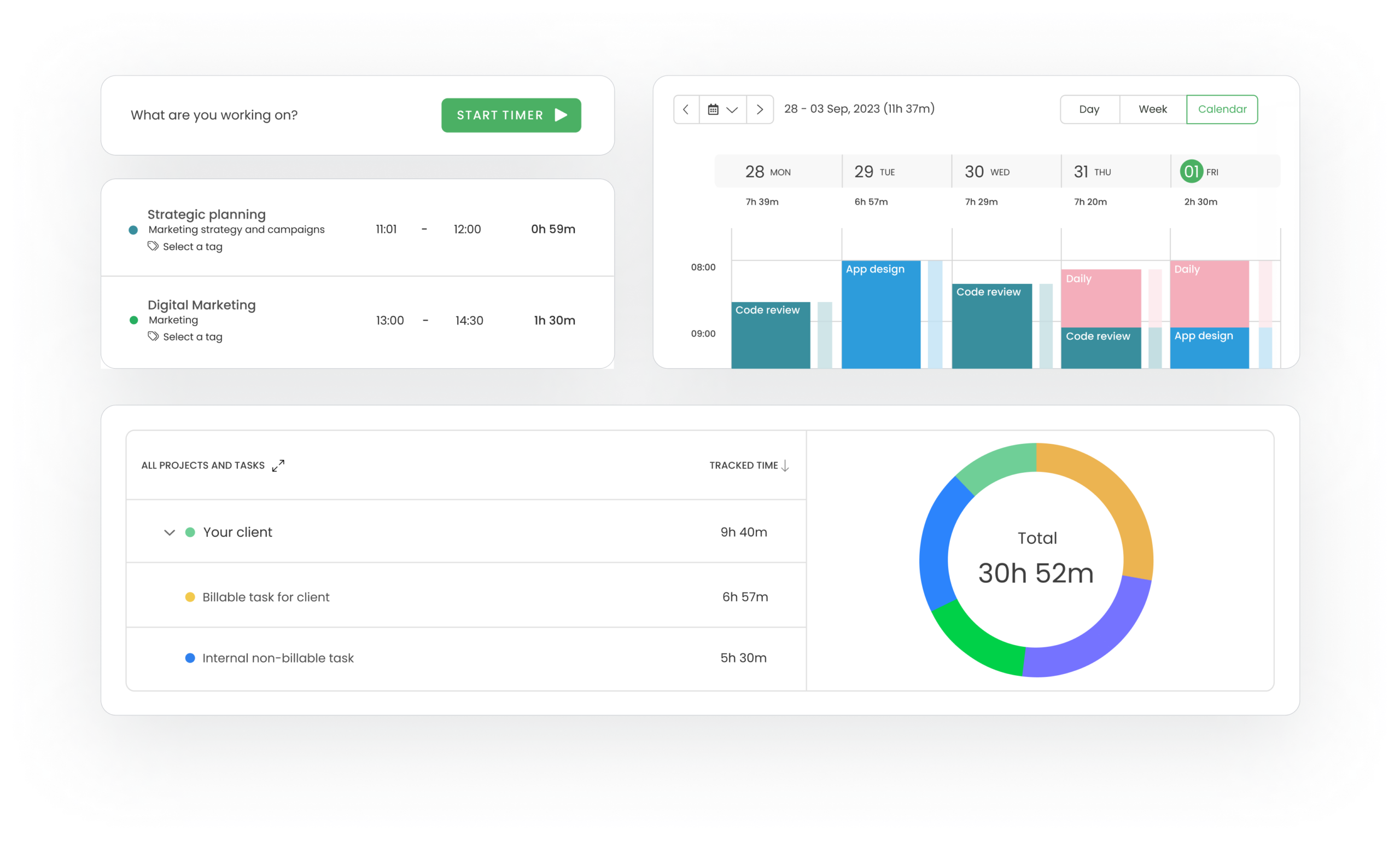Collapse the Your client project row
The height and width of the screenshot is (841, 1400).
click(170, 532)
